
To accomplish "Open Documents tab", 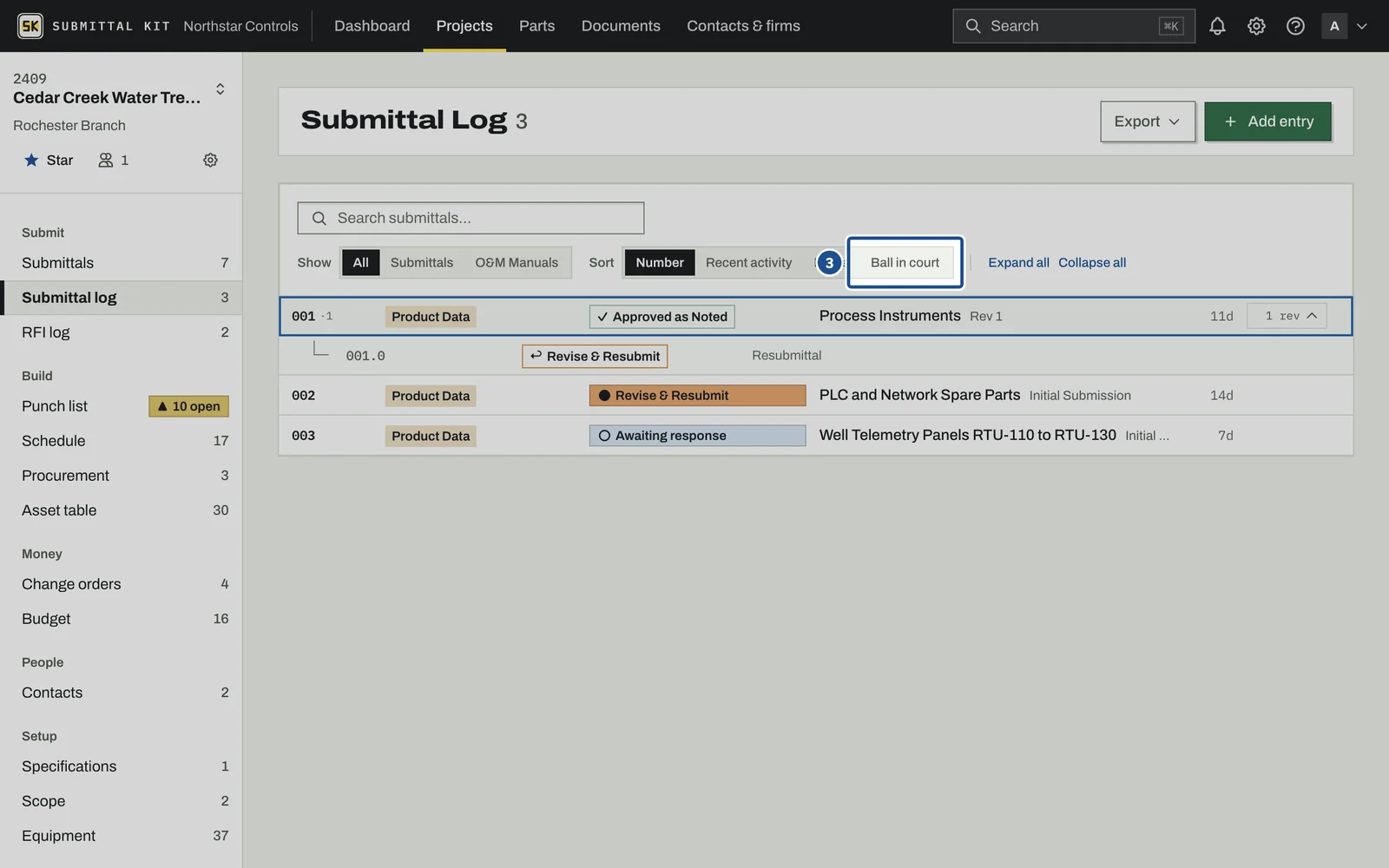I will (621, 26).
